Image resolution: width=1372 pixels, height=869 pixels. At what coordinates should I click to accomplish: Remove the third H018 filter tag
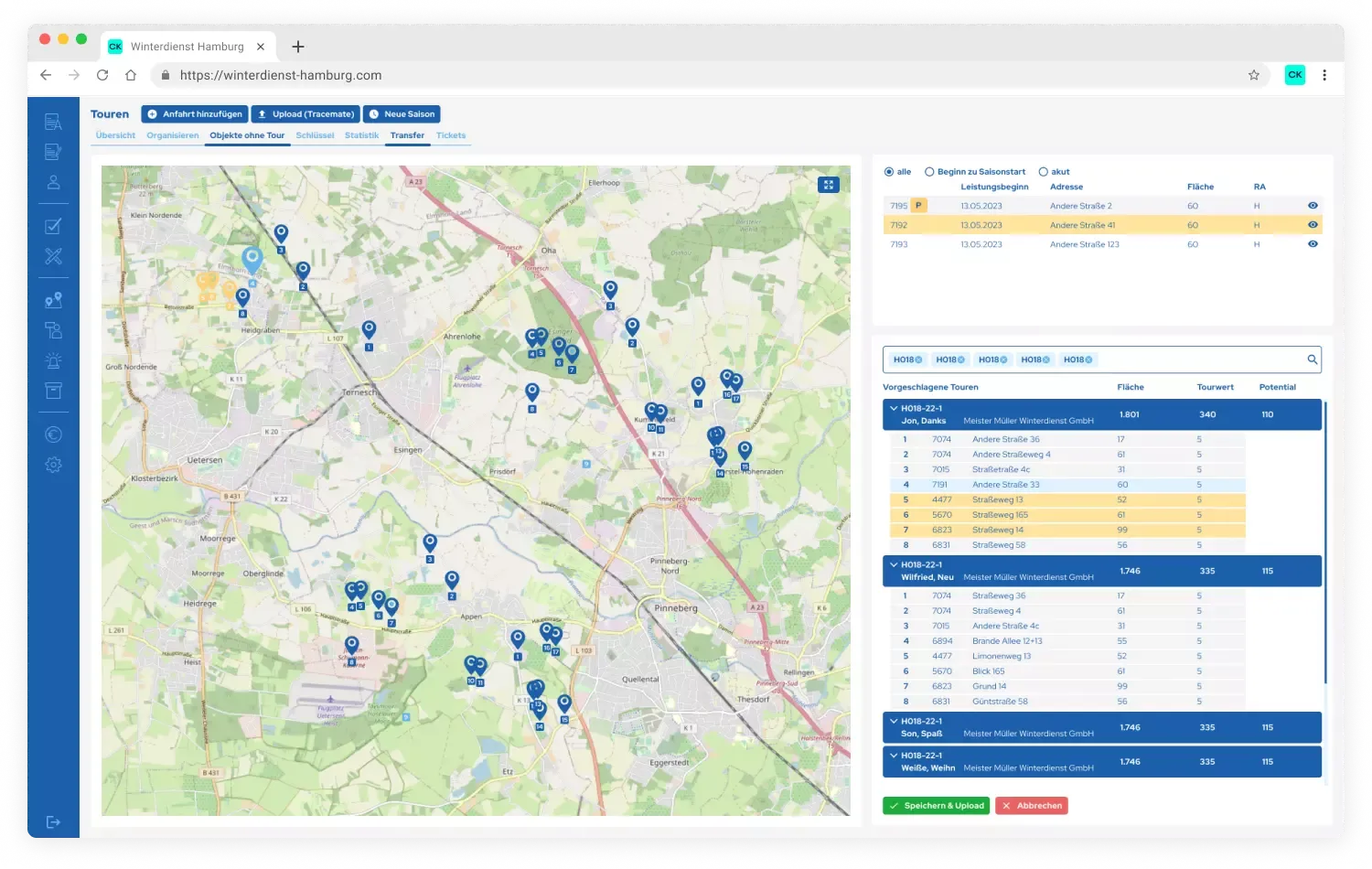(1003, 359)
